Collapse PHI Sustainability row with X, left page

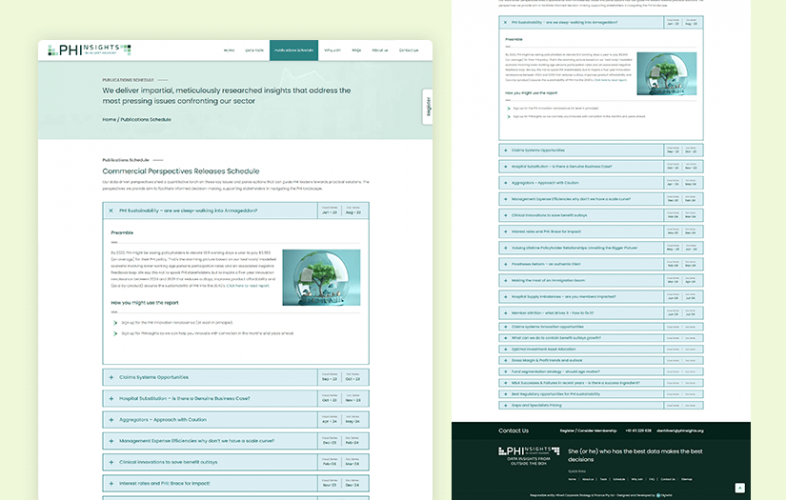coord(111,211)
